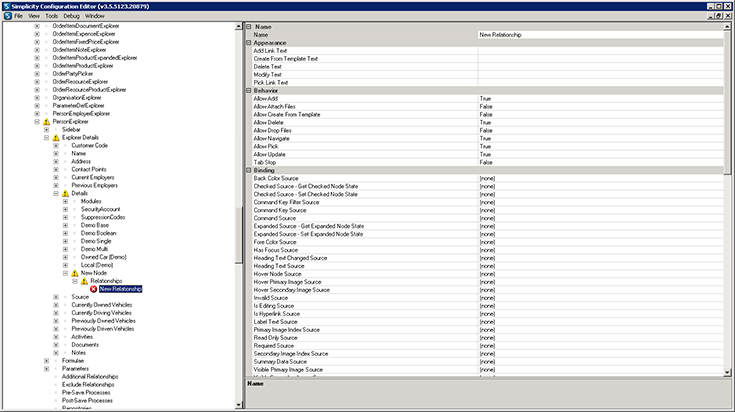Click the Back Color Source value
This screenshot has width=735, height=412.
point(600,178)
